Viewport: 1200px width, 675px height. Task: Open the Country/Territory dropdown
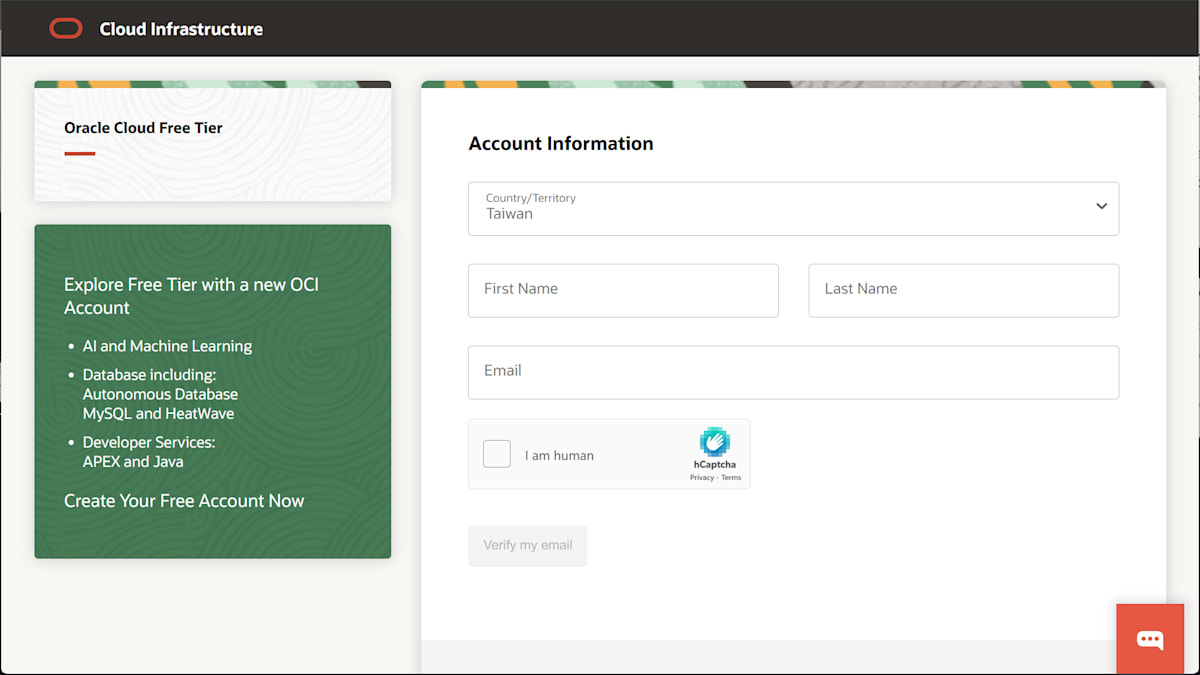coord(793,209)
